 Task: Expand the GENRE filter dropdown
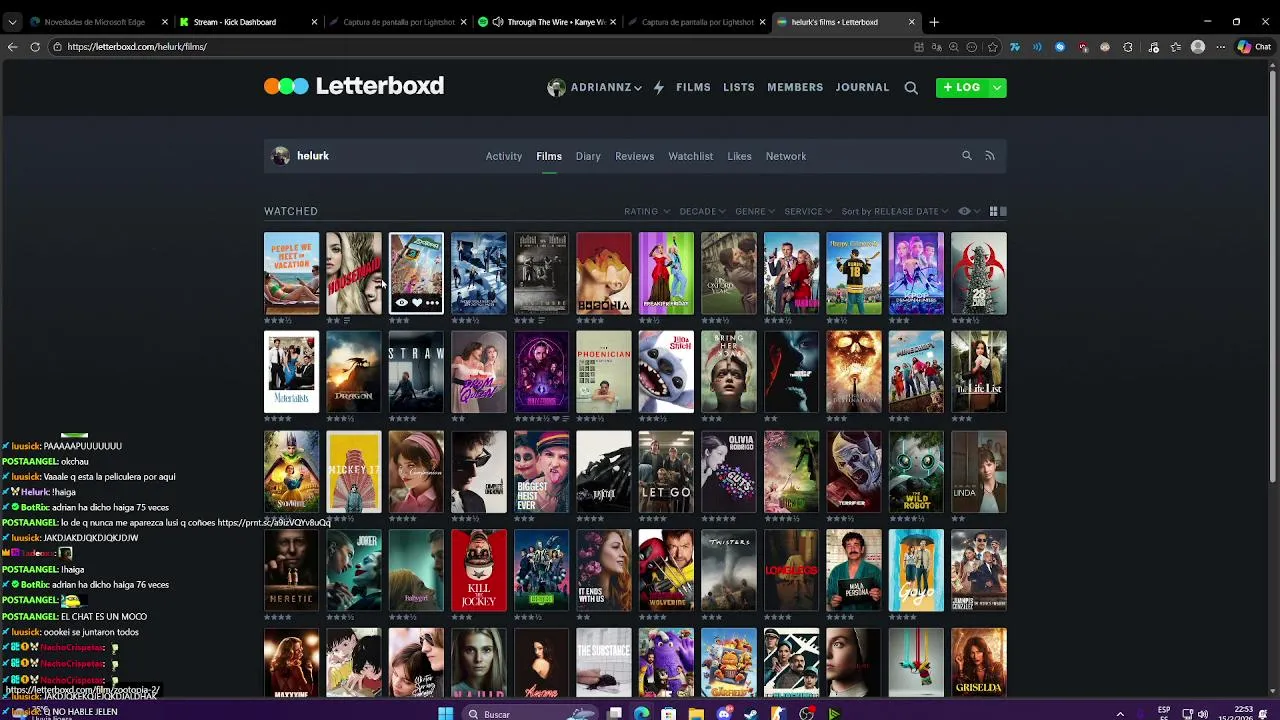click(x=755, y=211)
